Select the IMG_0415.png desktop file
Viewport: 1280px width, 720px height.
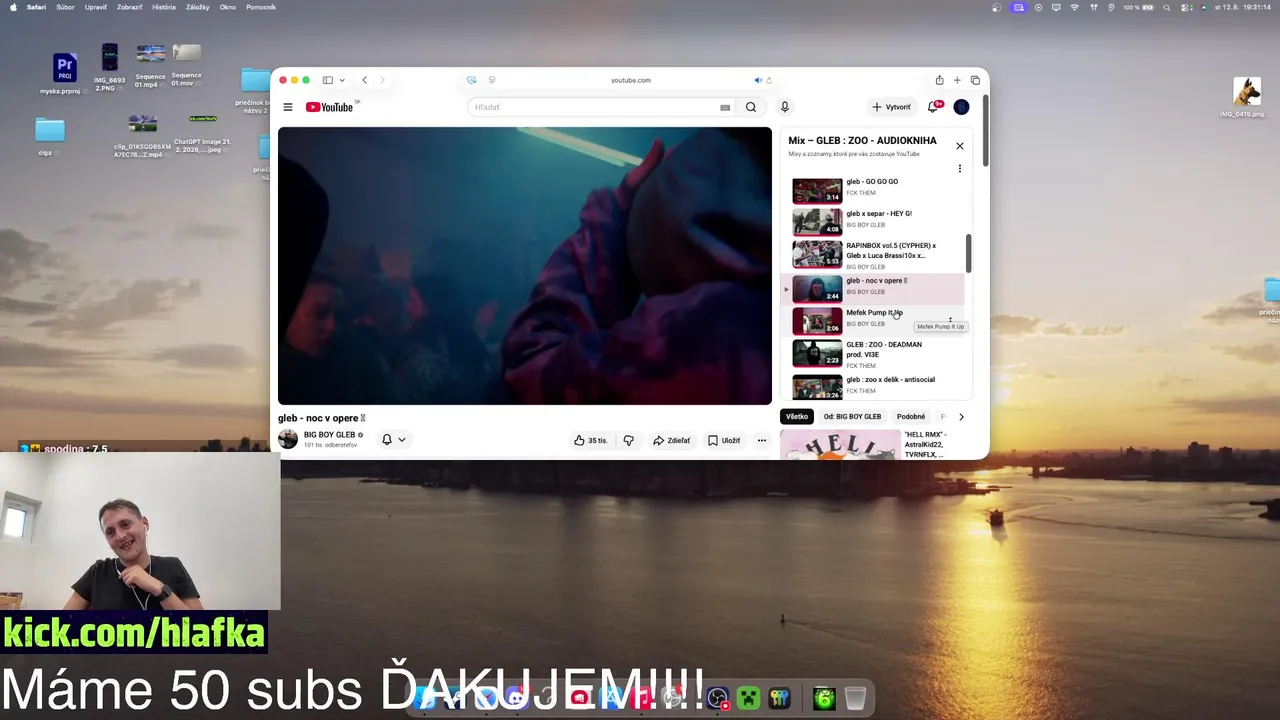point(1246,98)
